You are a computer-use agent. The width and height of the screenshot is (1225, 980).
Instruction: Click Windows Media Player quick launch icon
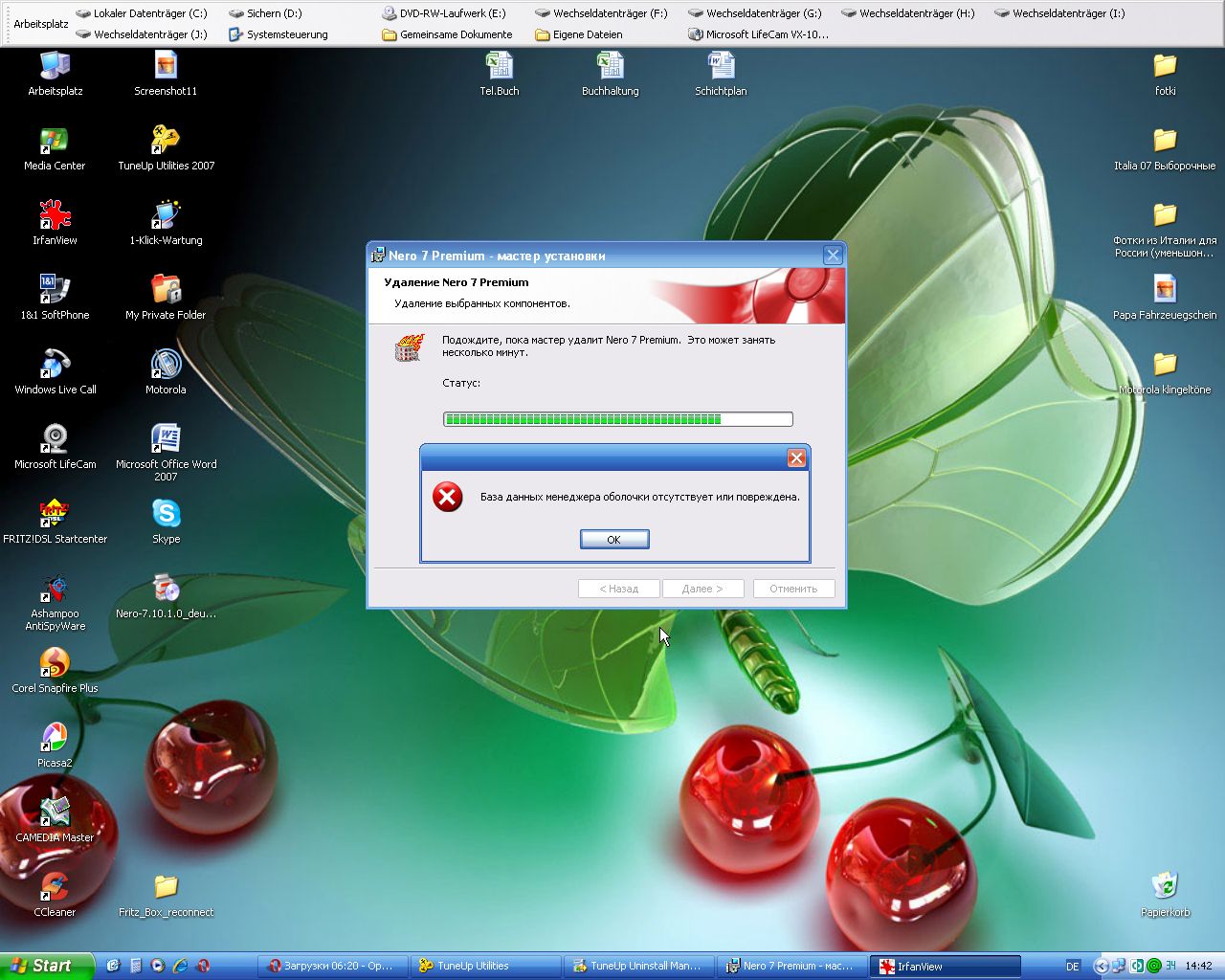coord(158,966)
